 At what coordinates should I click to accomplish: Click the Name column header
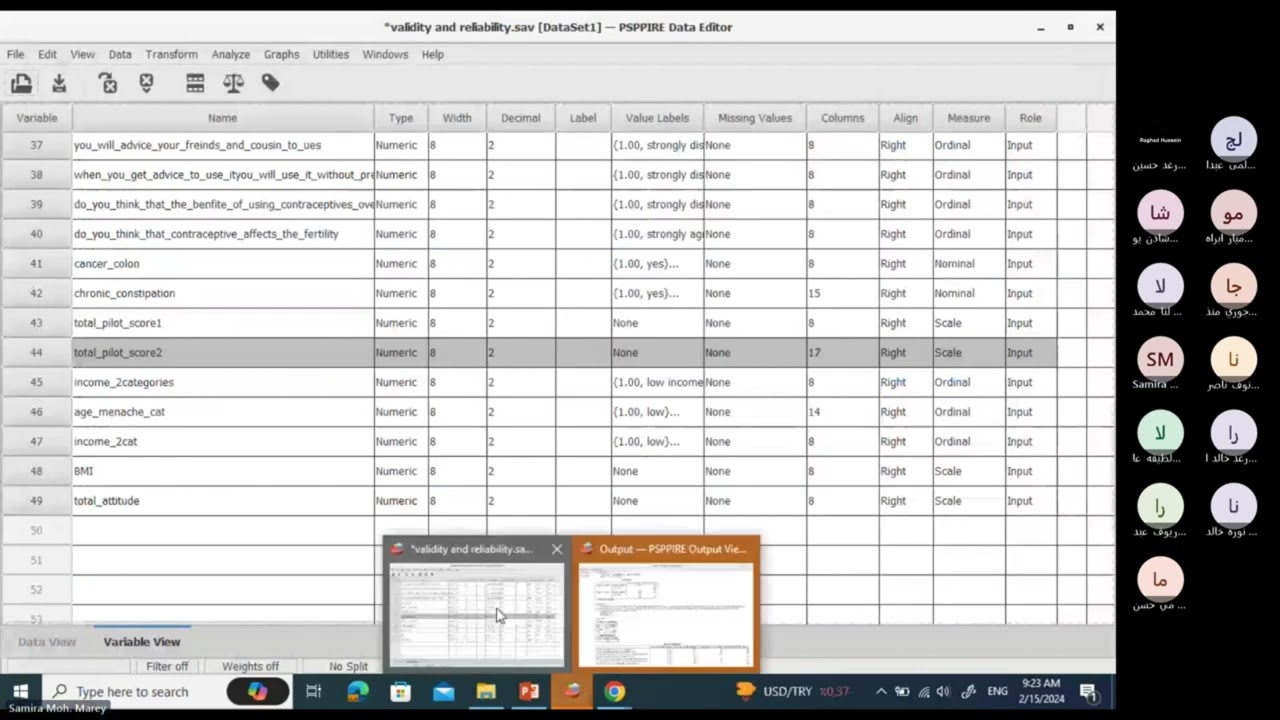(x=223, y=118)
